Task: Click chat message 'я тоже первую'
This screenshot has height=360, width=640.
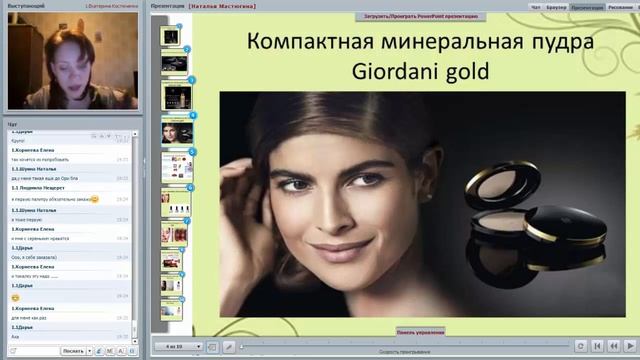Action: (x=27, y=220)
